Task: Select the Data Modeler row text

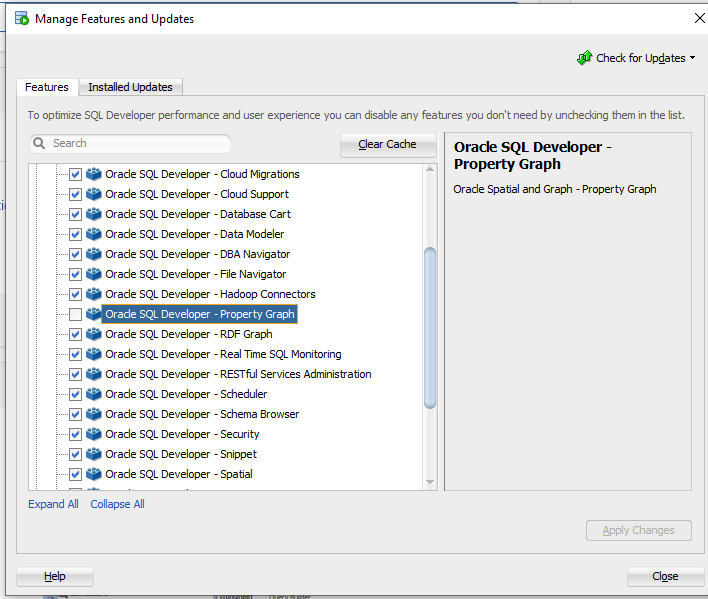Action: pyautogui.click(x=195, y=234)
